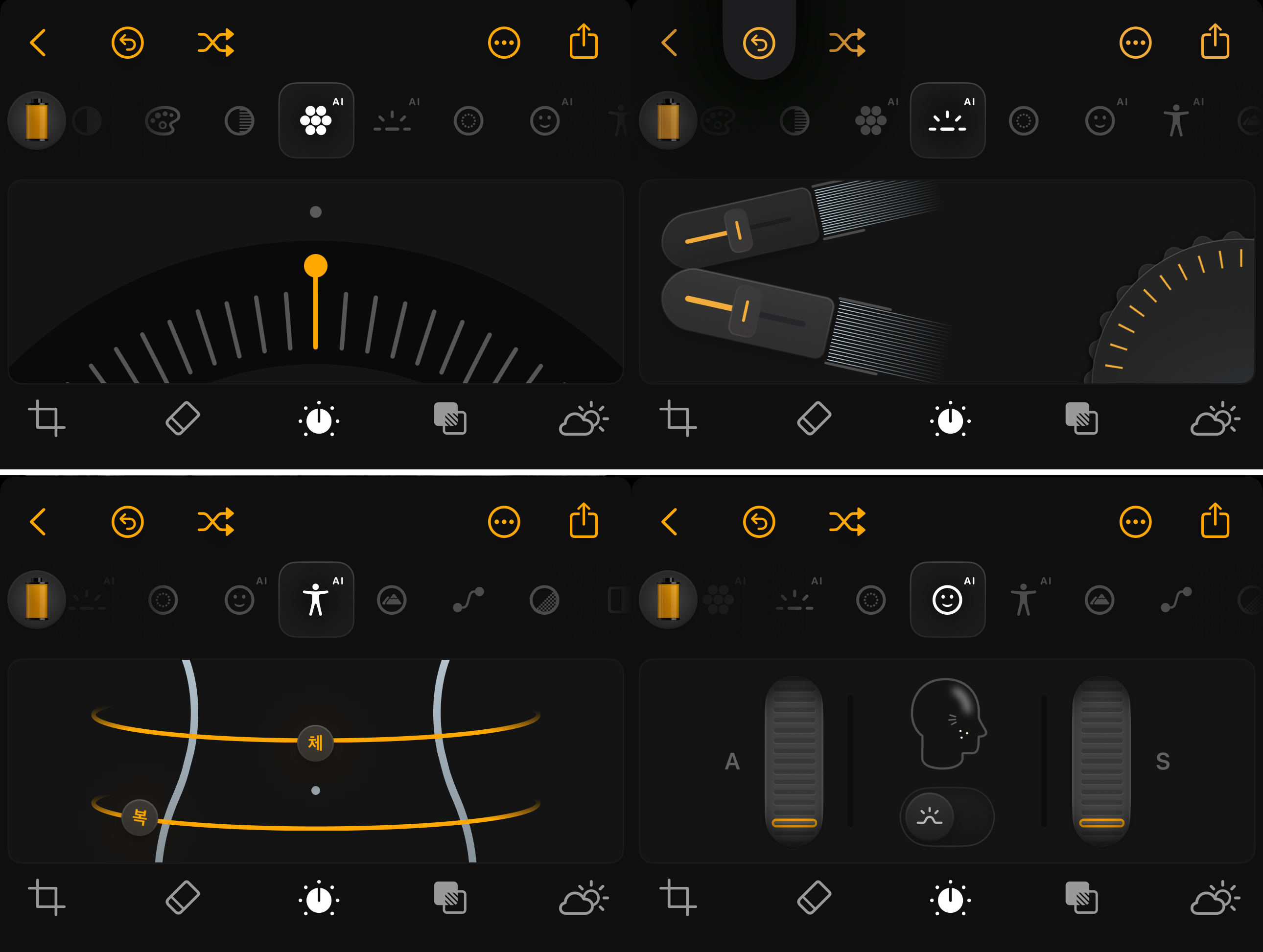The width and height of the screenshot is (1263, 952).
Task: Click the flower icon beside highlighted light-rays tool
Action: click(871, 120)
